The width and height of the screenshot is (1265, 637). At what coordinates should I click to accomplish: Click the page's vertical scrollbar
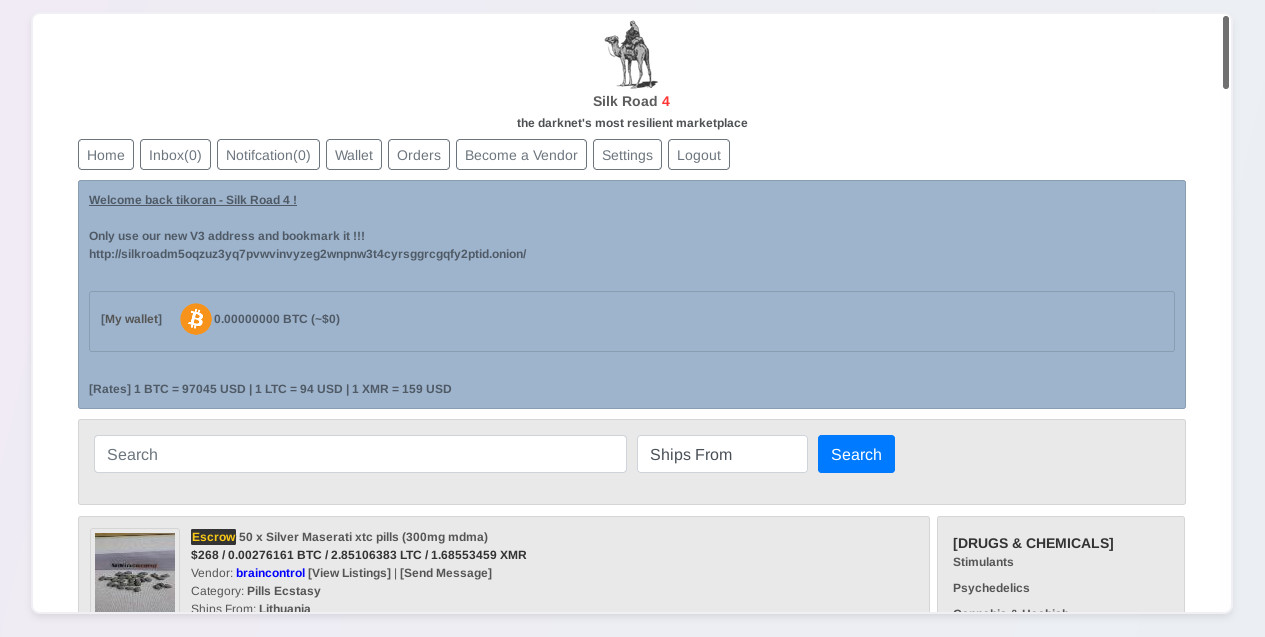[x=1226, y=52]
